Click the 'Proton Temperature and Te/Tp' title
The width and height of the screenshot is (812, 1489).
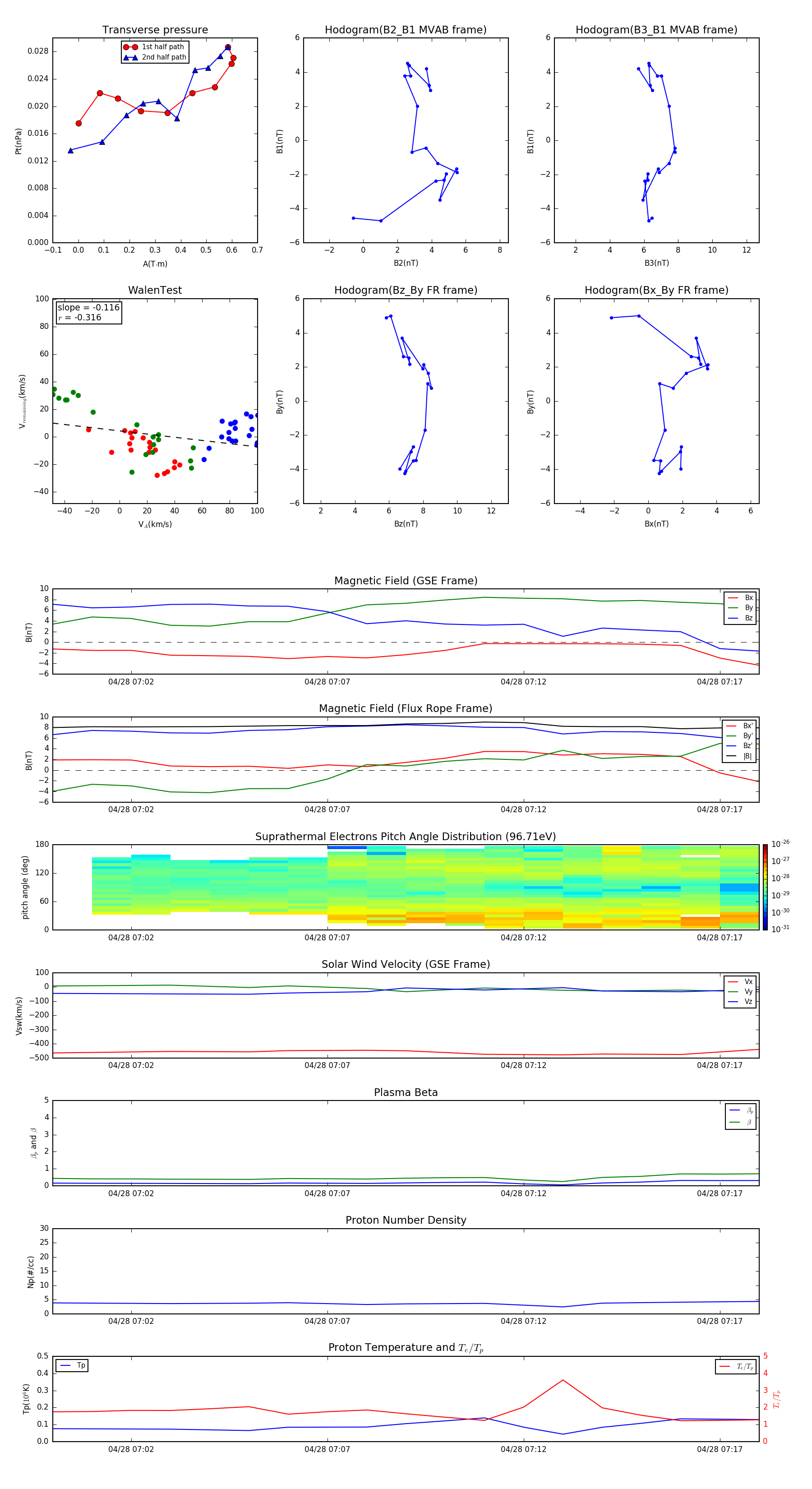pyautogui.click(x=406, y=1348)
